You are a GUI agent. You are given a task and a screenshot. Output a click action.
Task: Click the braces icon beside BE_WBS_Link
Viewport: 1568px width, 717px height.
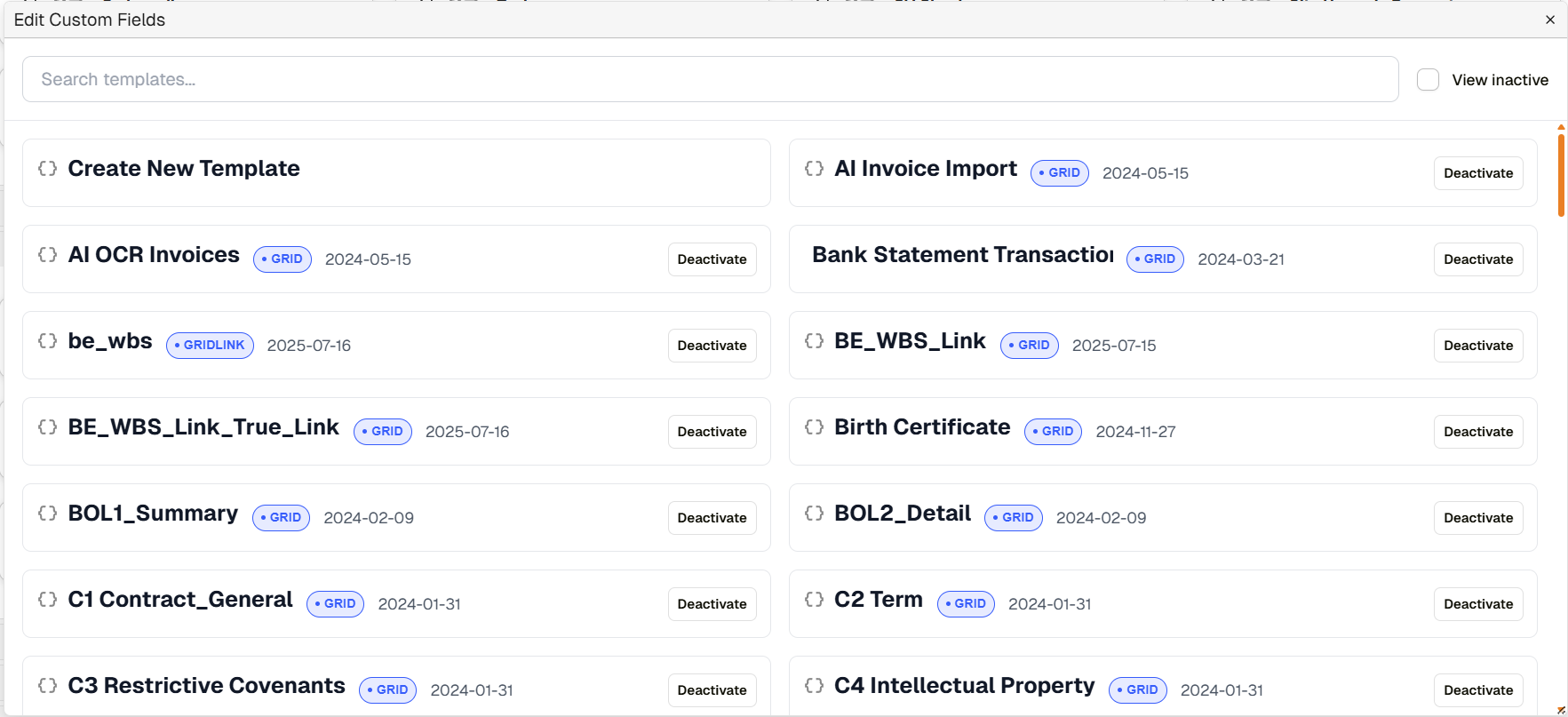click(x=814, y=341)
